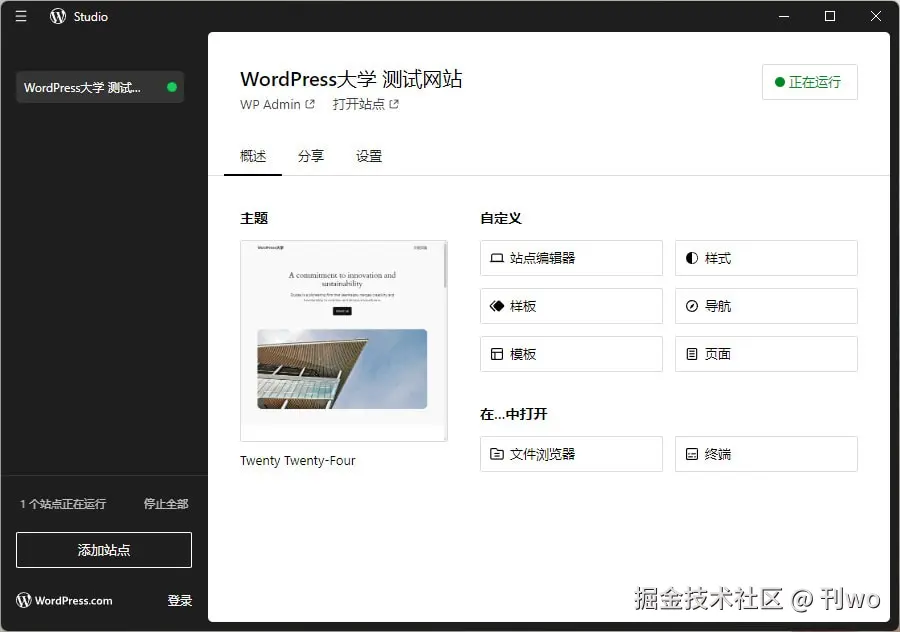Click the WordPress.com logo icon
This screenshot has height=632, width=900.
pos(24,600)
